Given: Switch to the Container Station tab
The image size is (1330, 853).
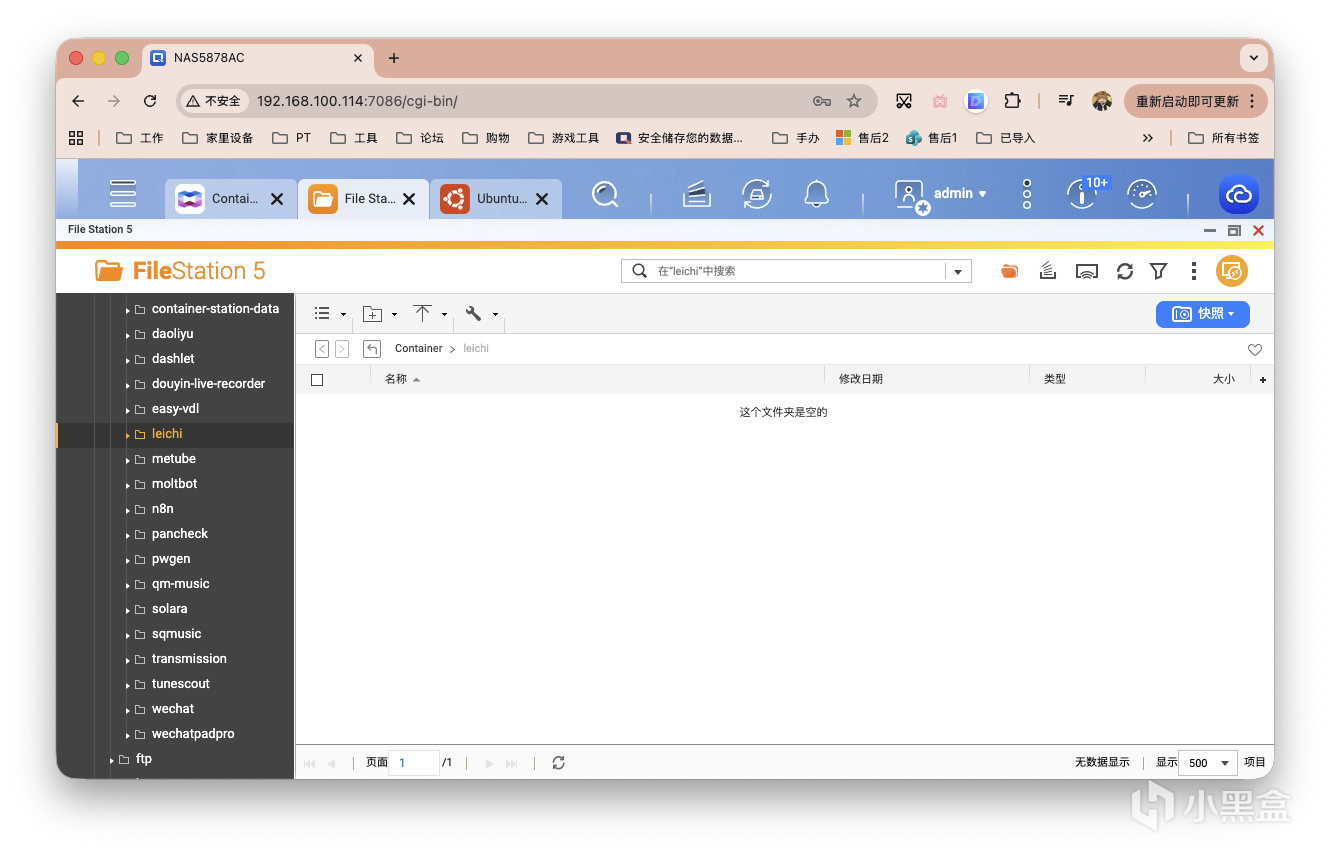Looking at the screenshot, I should (230, 199).
